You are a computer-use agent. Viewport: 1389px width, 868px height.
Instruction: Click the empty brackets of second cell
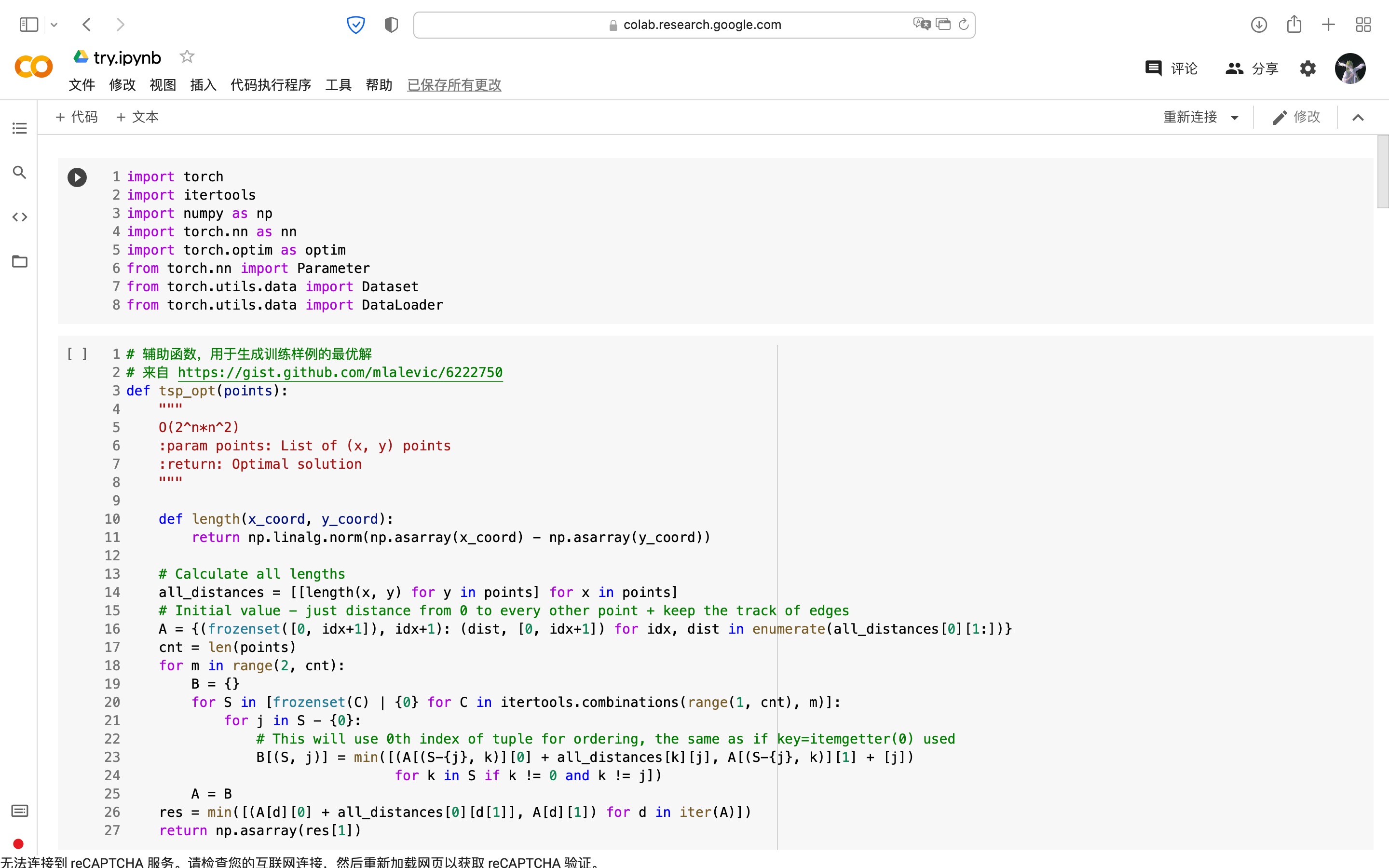click(x=77, y=354)
